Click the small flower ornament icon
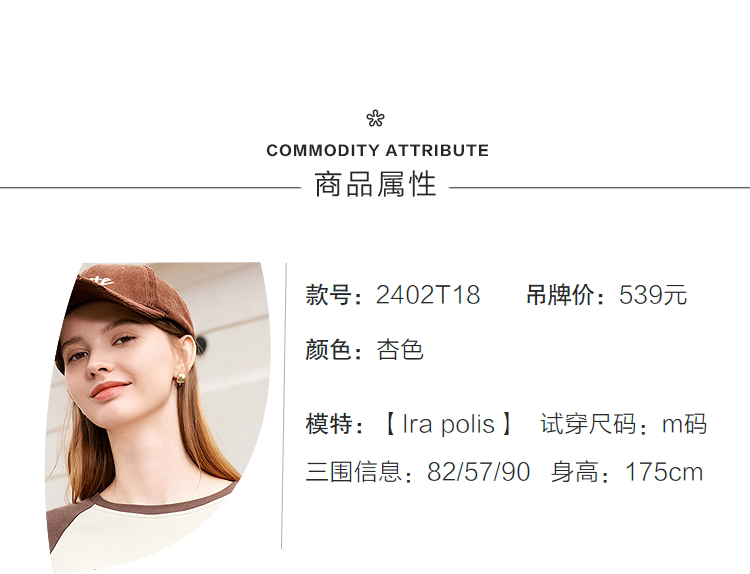The width and height of the screenshot is (750, 574). tap(375, 119)
